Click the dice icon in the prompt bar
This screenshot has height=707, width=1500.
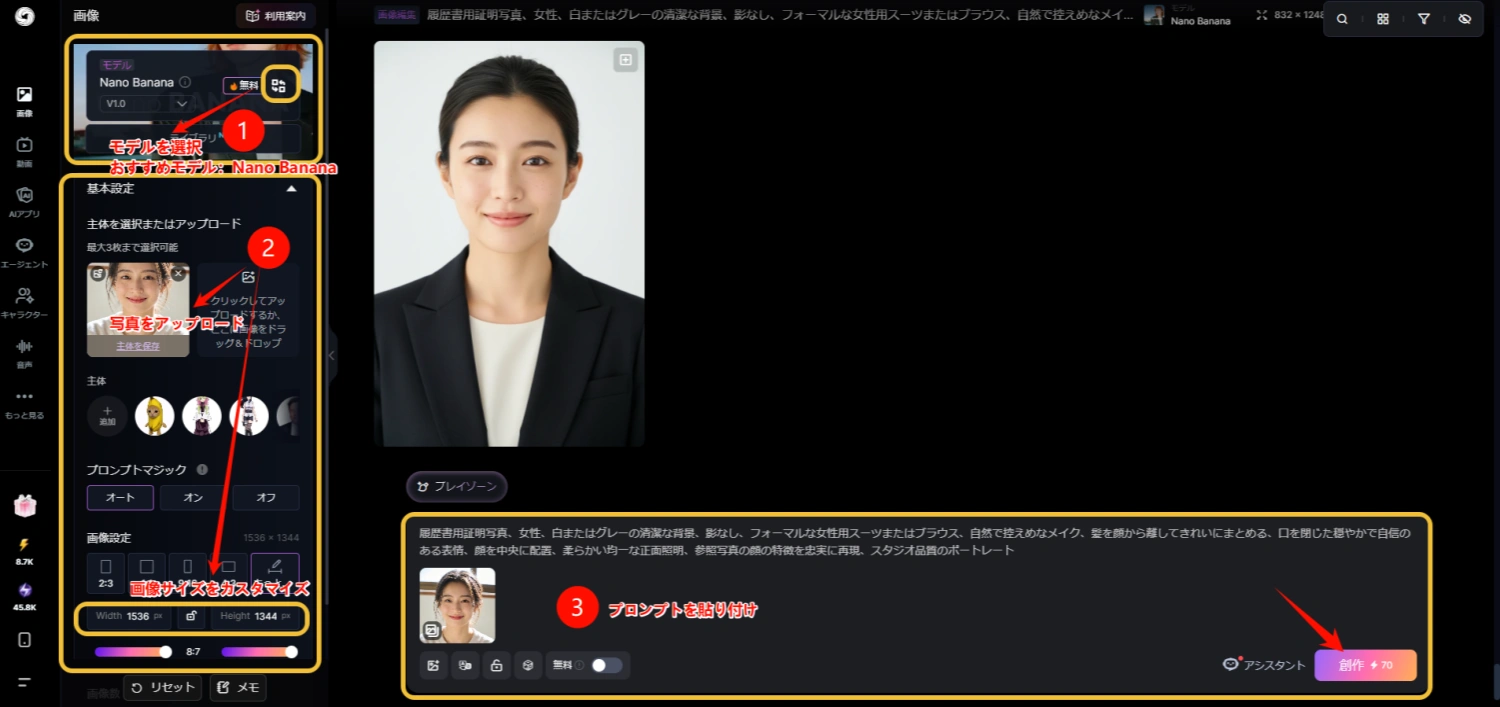(528, 665)
